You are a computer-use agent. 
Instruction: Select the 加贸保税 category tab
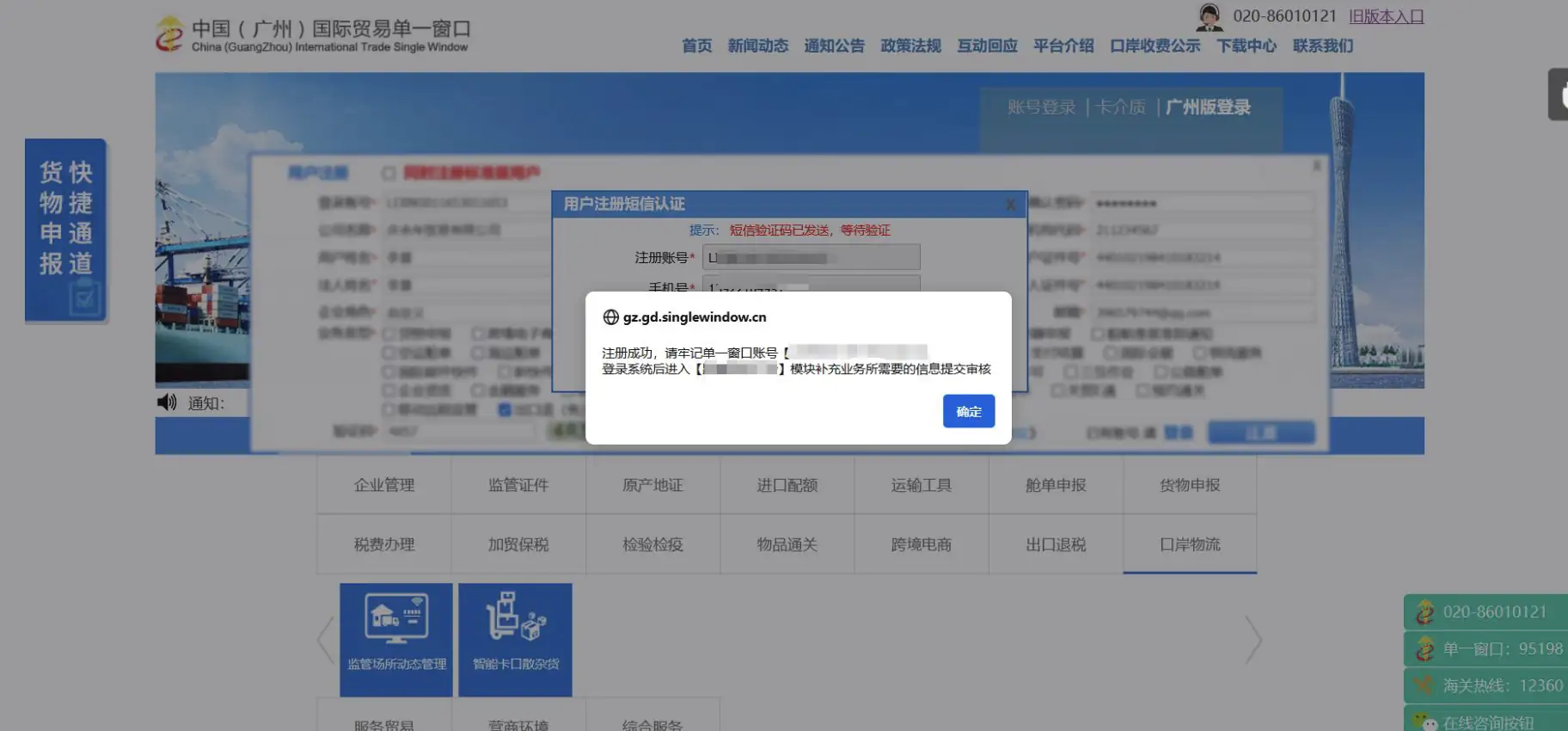(518, 544)
